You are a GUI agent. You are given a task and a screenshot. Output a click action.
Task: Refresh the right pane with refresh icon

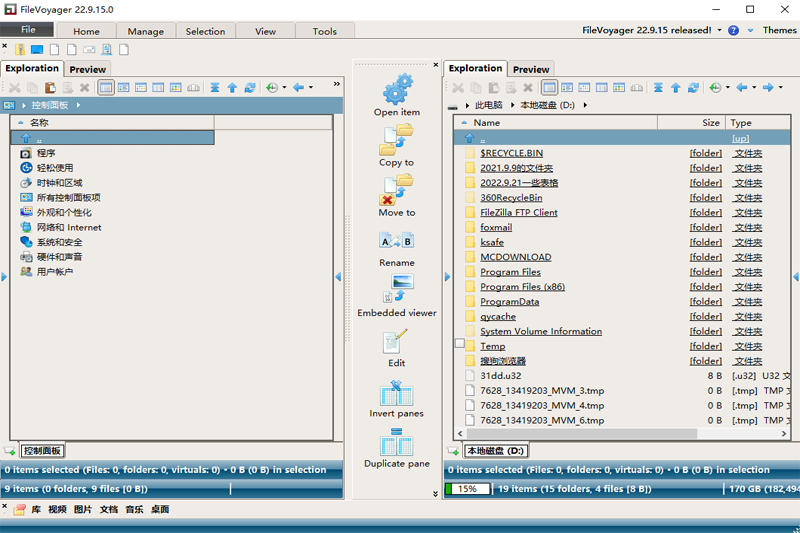click(x=694, y=88)
